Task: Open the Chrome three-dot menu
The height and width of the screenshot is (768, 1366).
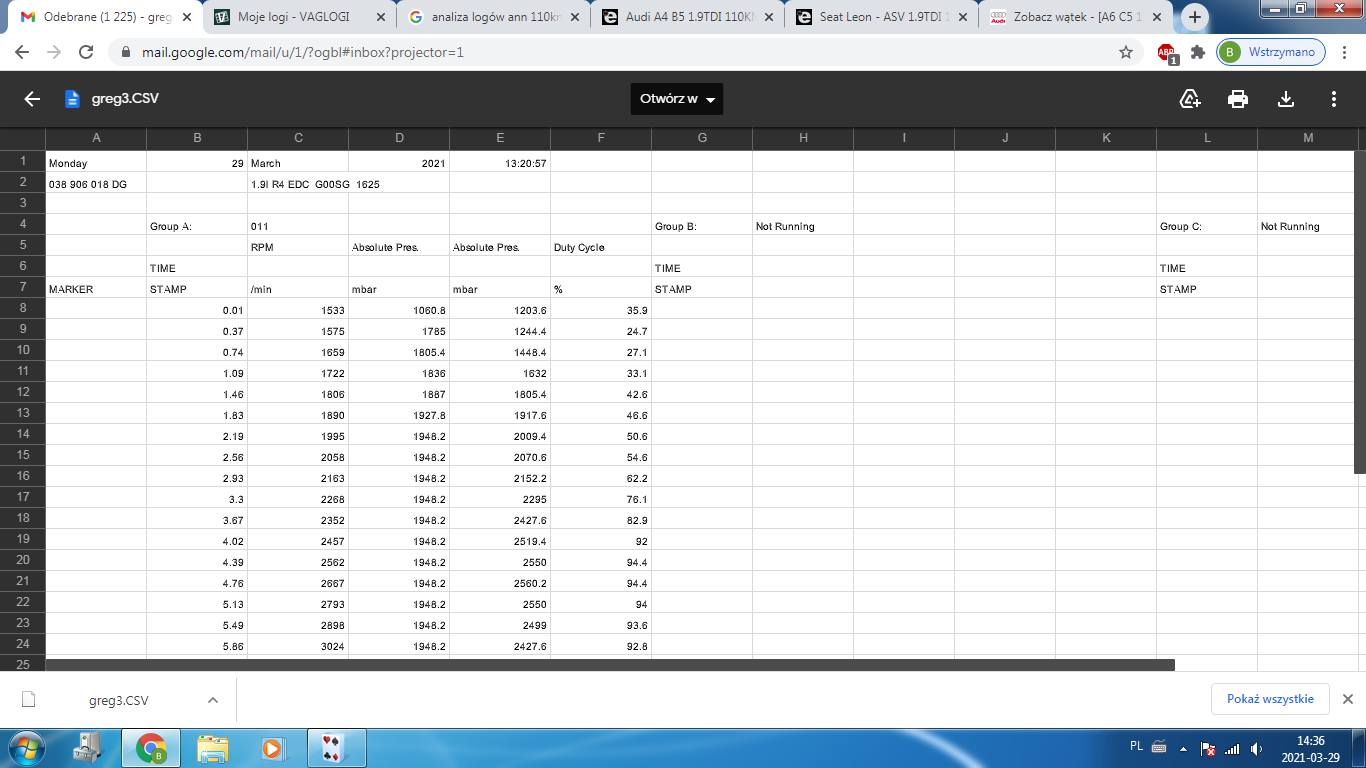Action: pyautogui.click(x=1345, y=52)
